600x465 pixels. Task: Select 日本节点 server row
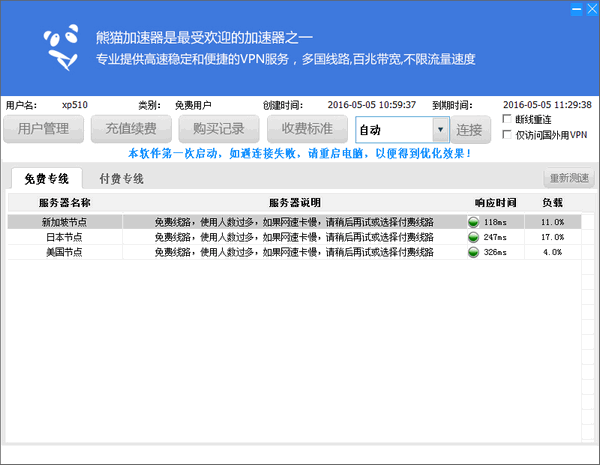point(294,237)
